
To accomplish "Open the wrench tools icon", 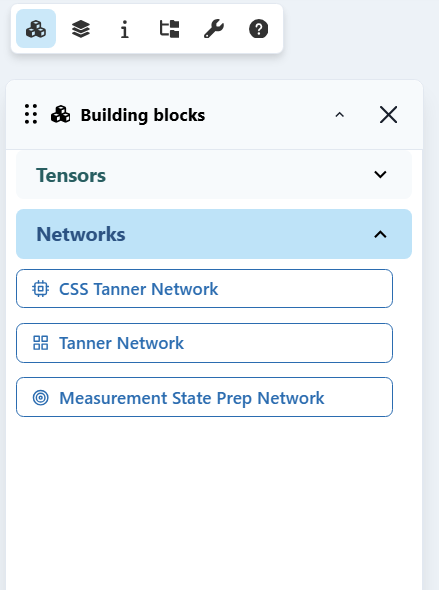I will pos(214,29).
